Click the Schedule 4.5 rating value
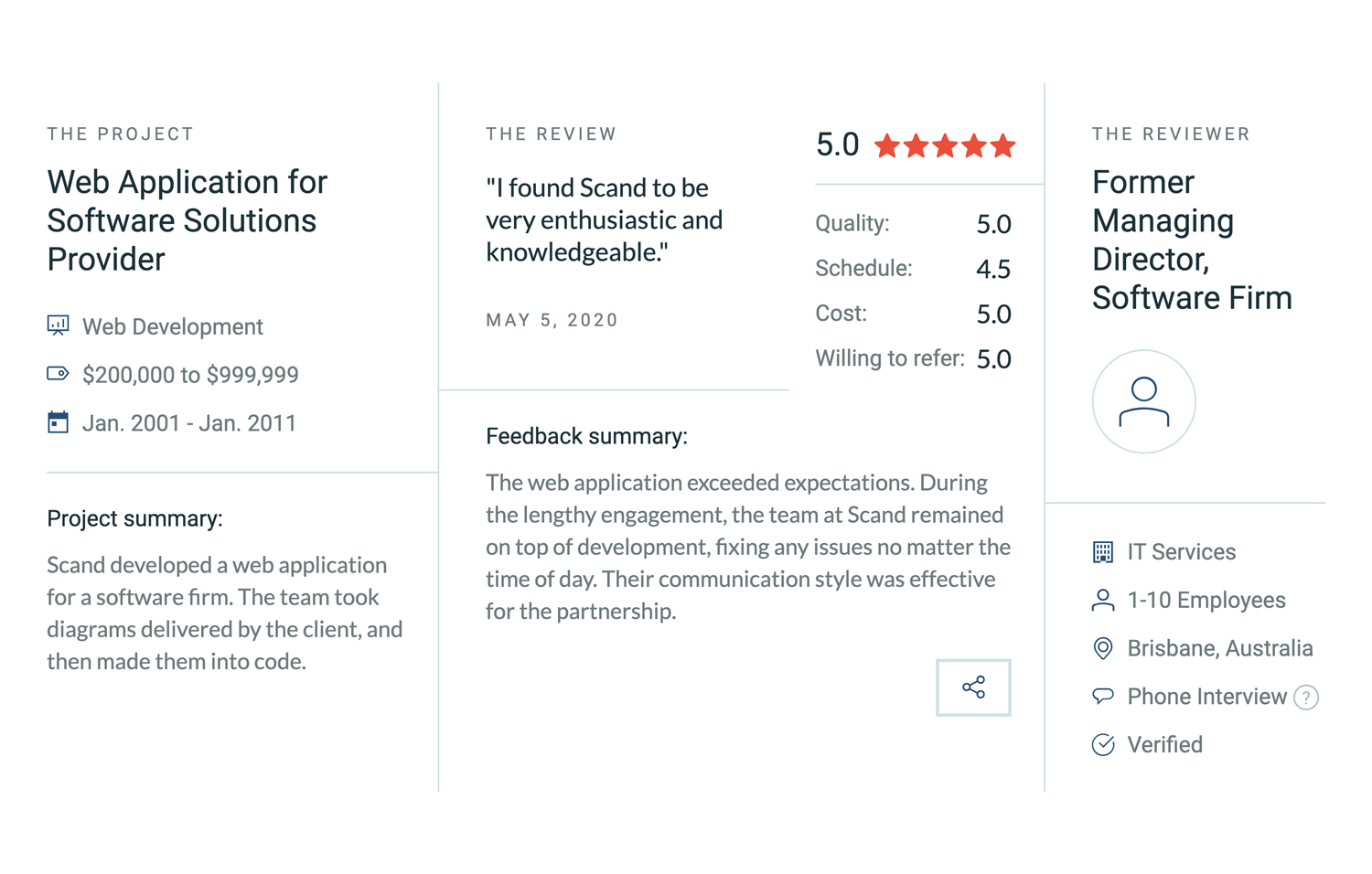Viewport: 1372px width, 874px height. pyautogui.click(x=992, y=269)
